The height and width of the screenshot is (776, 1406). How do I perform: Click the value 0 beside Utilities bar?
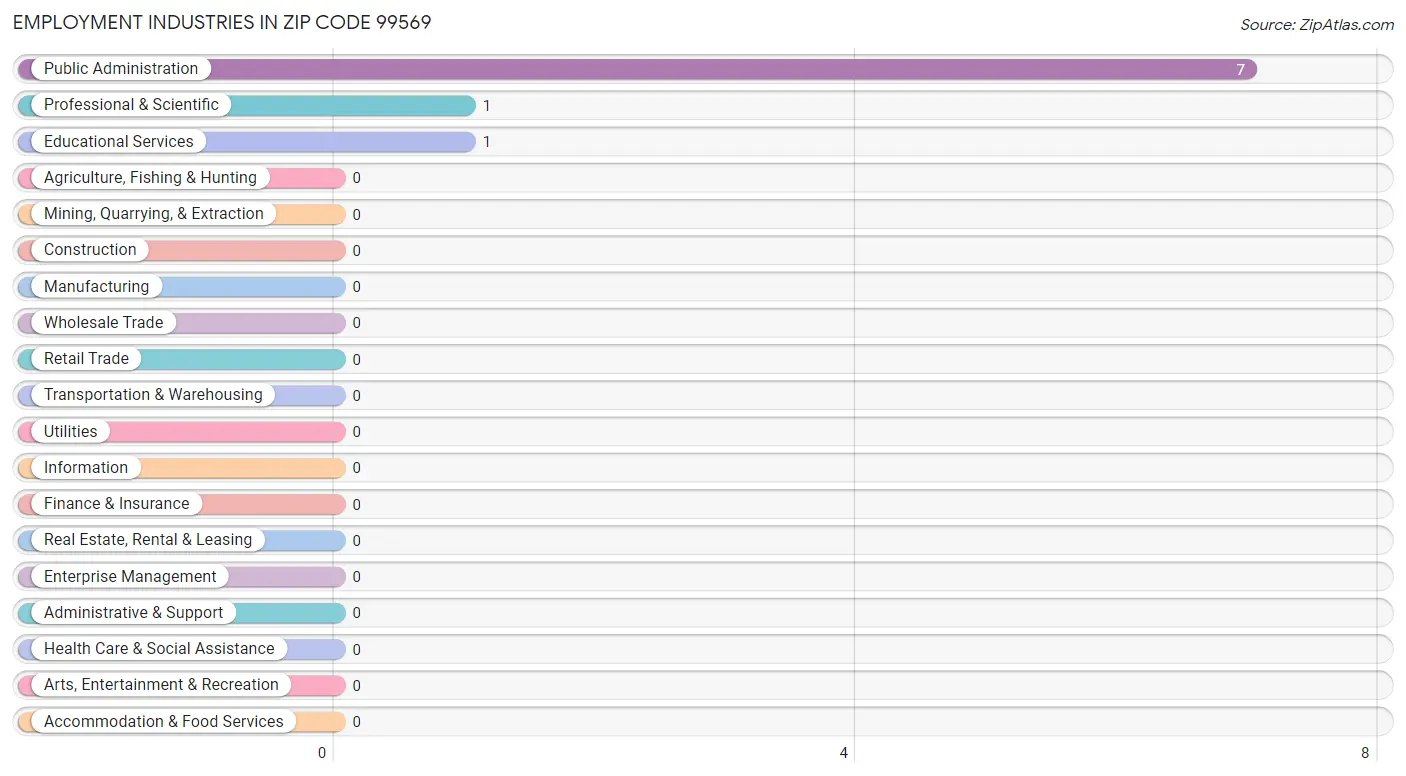point(357,432)
